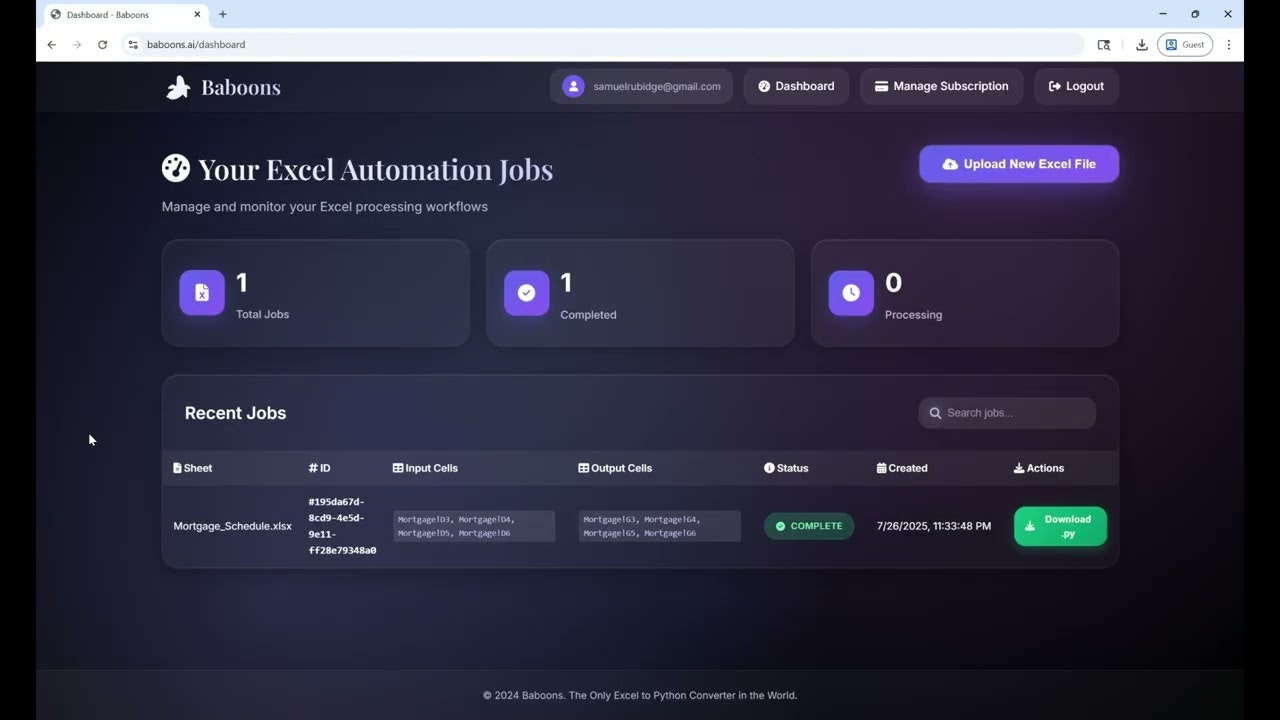1280x720 pixels.
Task: Log out using the Logout button
Action: tap(1076, 86)
